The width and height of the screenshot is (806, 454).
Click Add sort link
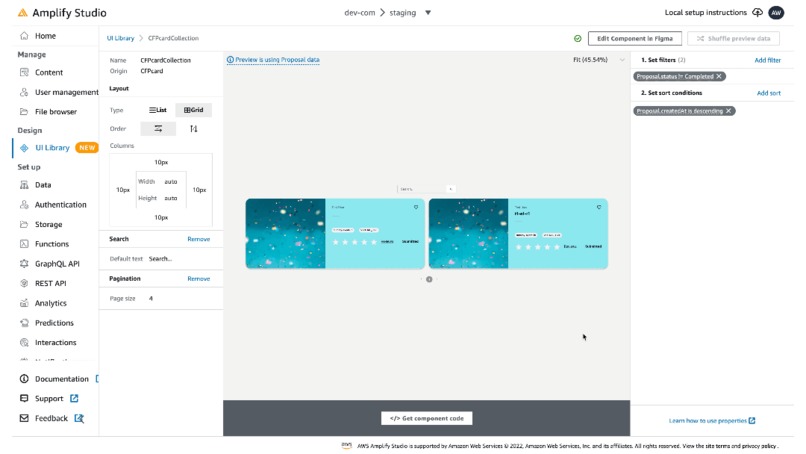768,93
